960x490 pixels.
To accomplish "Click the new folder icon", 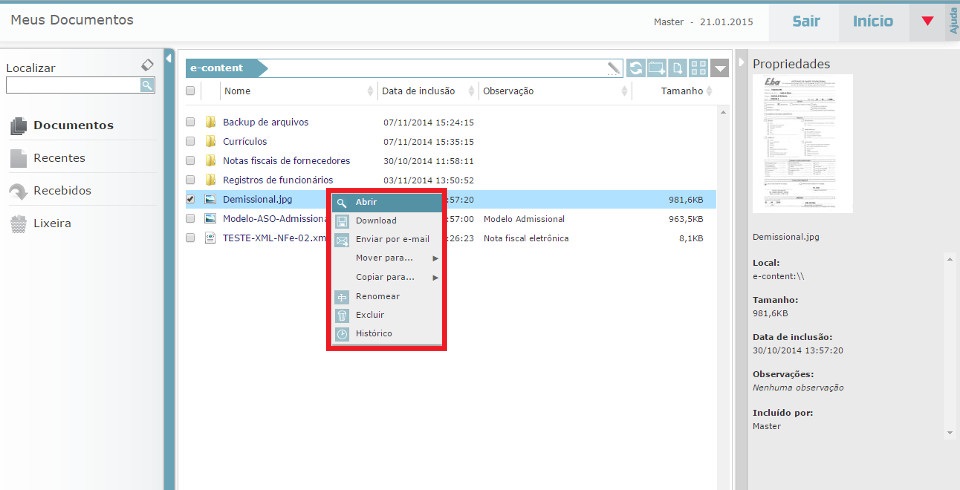I will click(656, 68).
